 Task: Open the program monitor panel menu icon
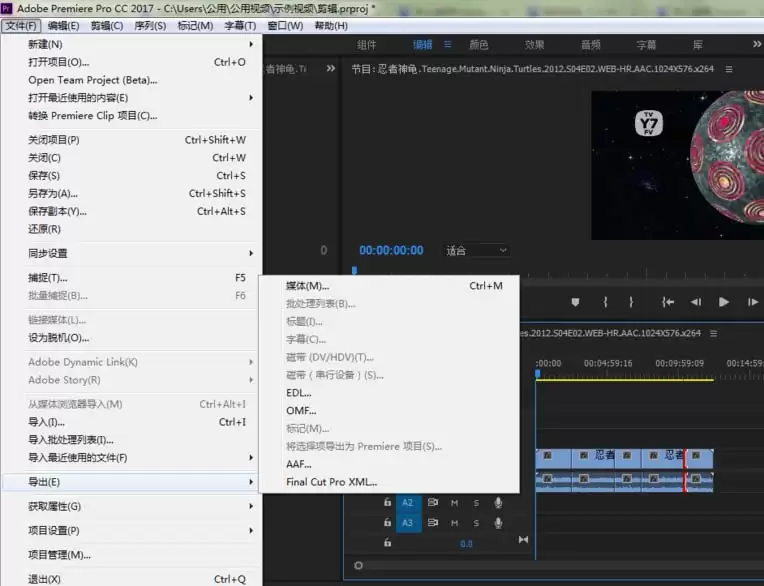(729, 69)
